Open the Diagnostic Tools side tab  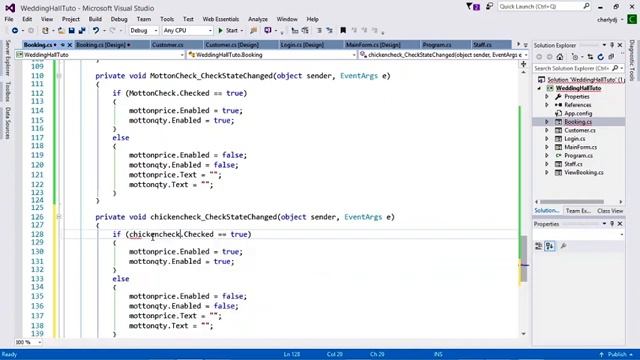pos(632,60)
